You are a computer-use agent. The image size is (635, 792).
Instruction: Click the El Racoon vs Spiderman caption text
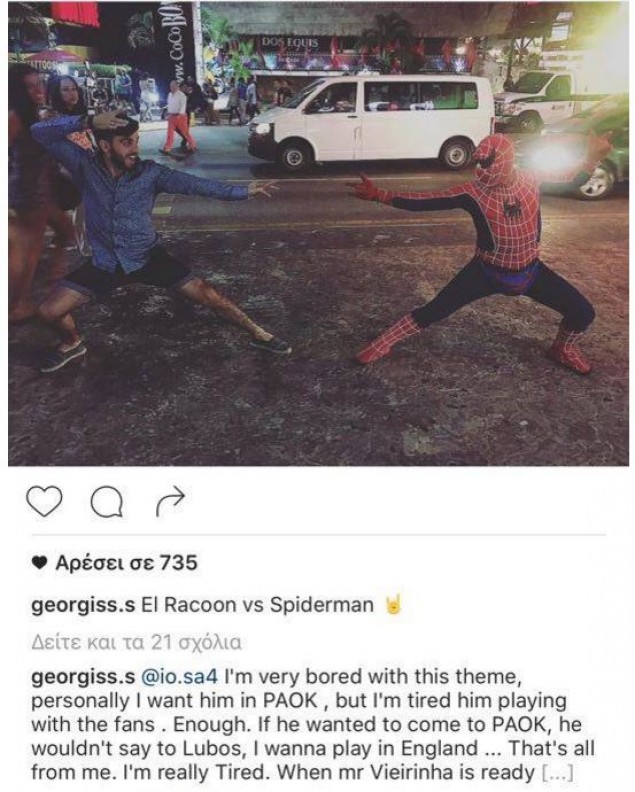tap(257, 605)
